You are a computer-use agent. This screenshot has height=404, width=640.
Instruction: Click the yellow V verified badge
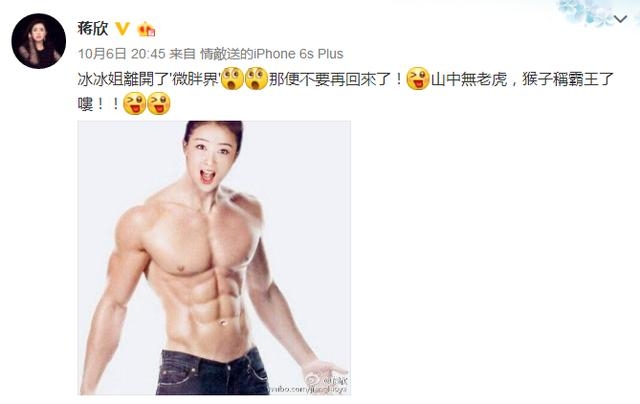(x=122, y=28)
